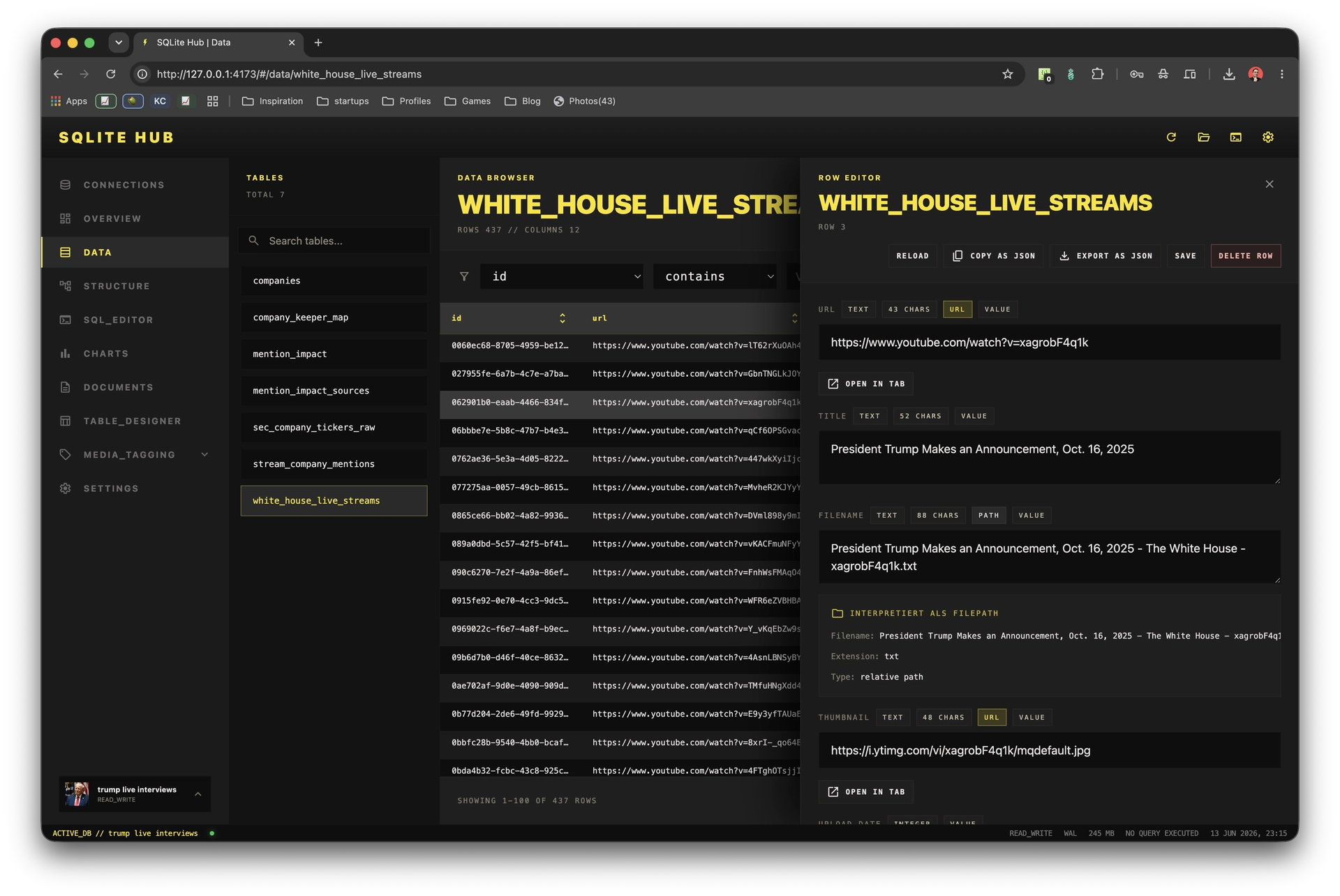Open Connections in the sidebar
Image resolution: width=1340 pixels, height=896 pixels.
click(x=135, y=185)
